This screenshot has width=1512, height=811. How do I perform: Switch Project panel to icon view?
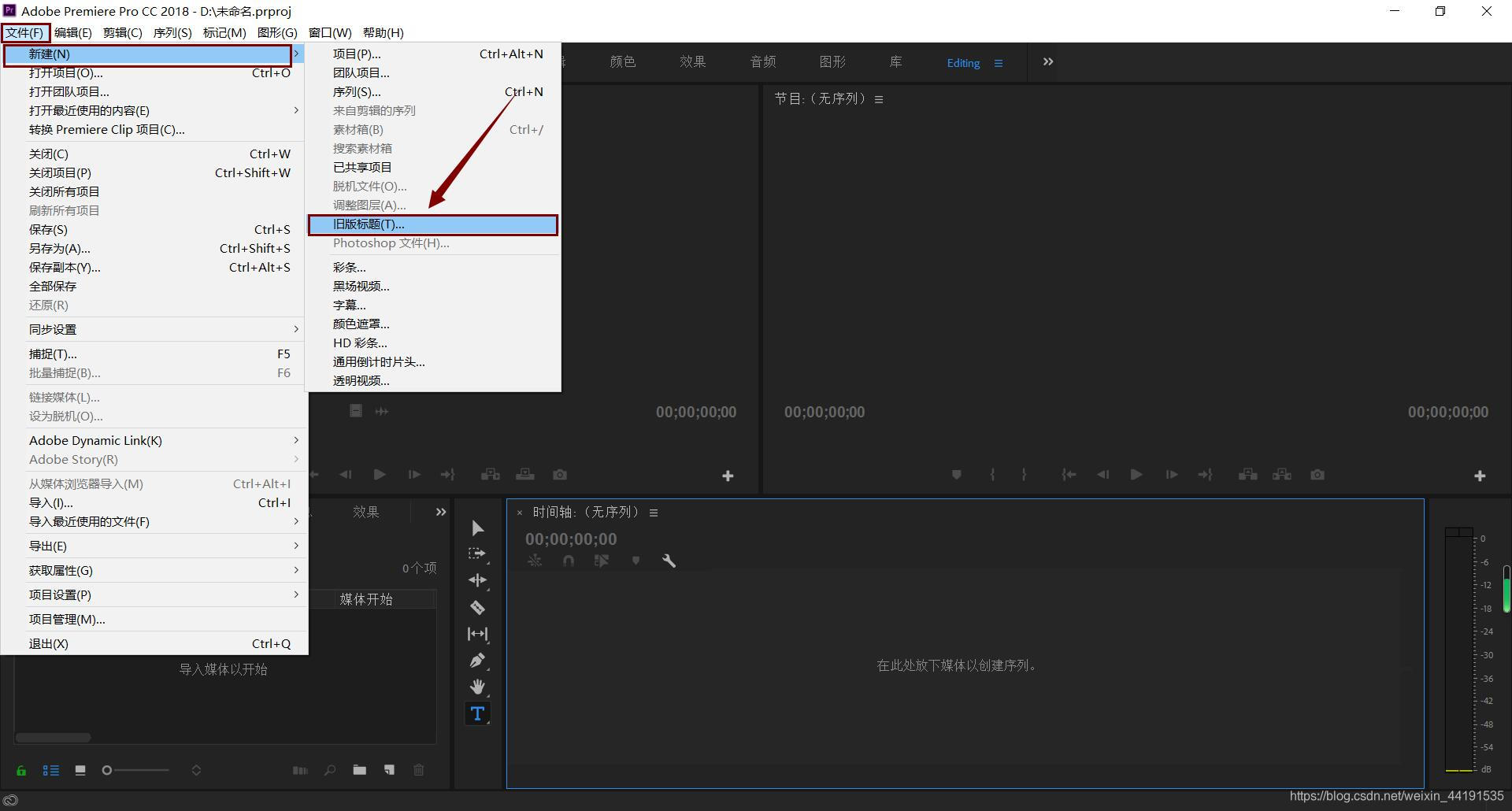80,770
